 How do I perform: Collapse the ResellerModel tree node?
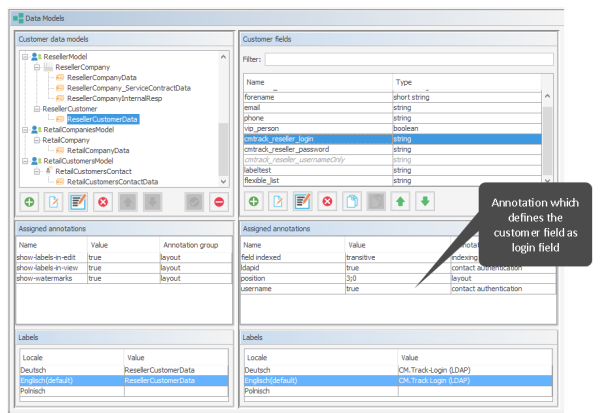click(25, 58)
